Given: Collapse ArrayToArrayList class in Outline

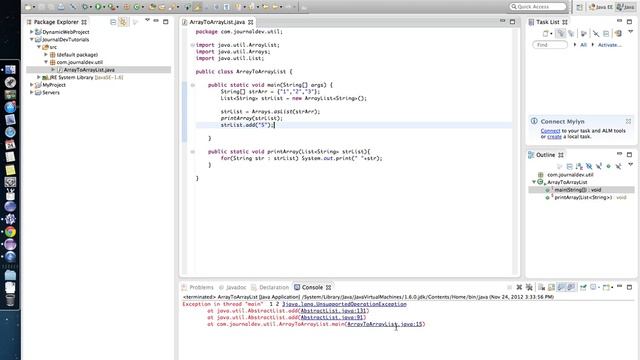Looking at the screenshot, I should tap(533, 182).
